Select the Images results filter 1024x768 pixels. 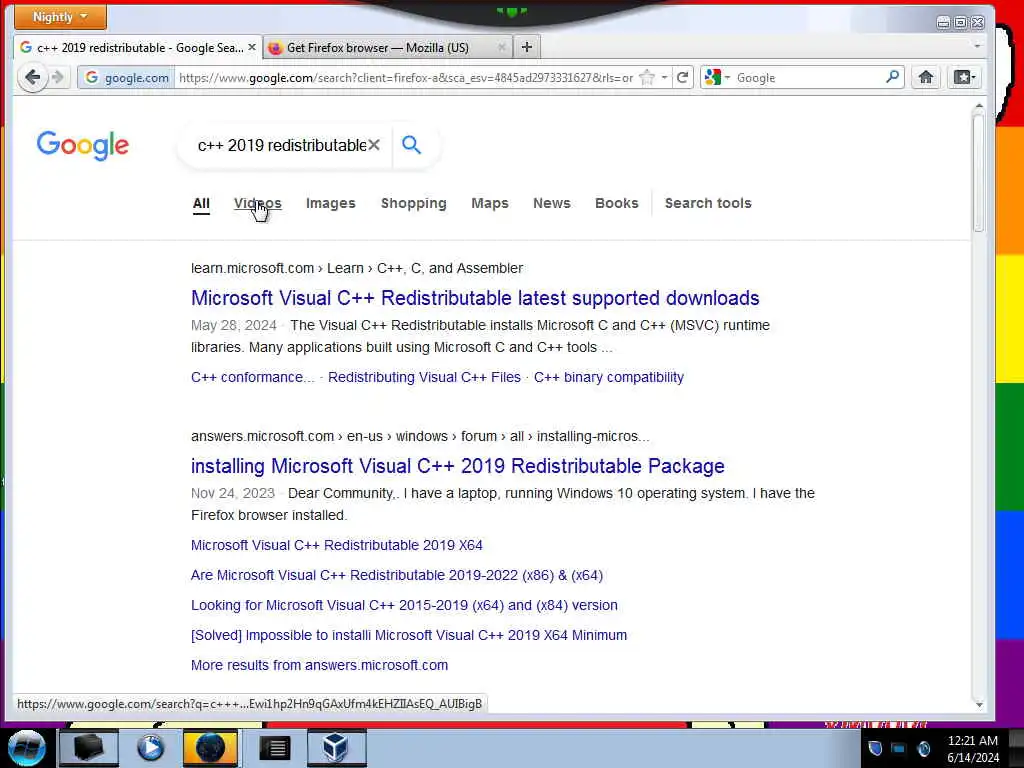coord(330,203)
